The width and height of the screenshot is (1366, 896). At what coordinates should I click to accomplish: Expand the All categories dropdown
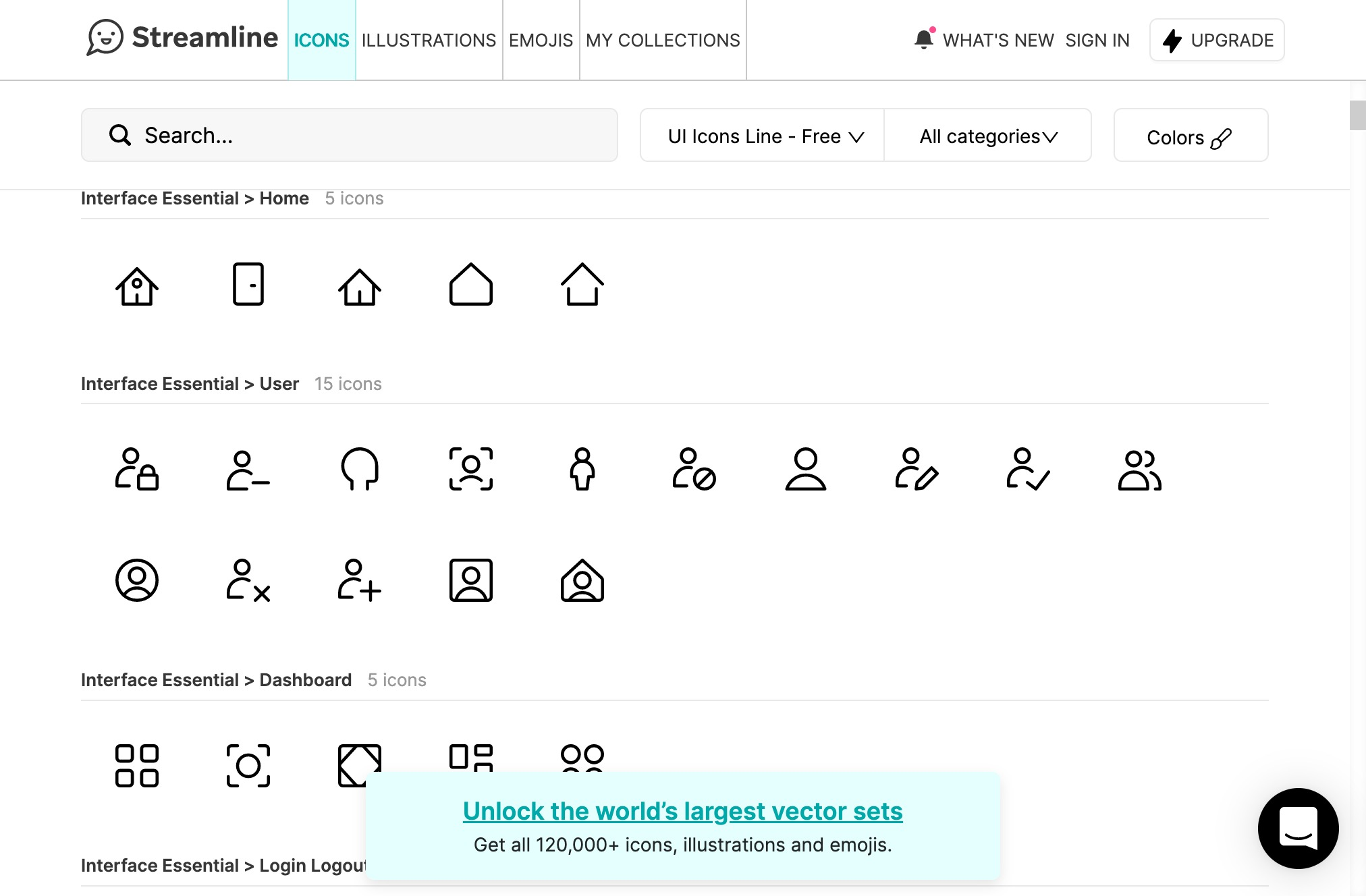tap(988, 136)
